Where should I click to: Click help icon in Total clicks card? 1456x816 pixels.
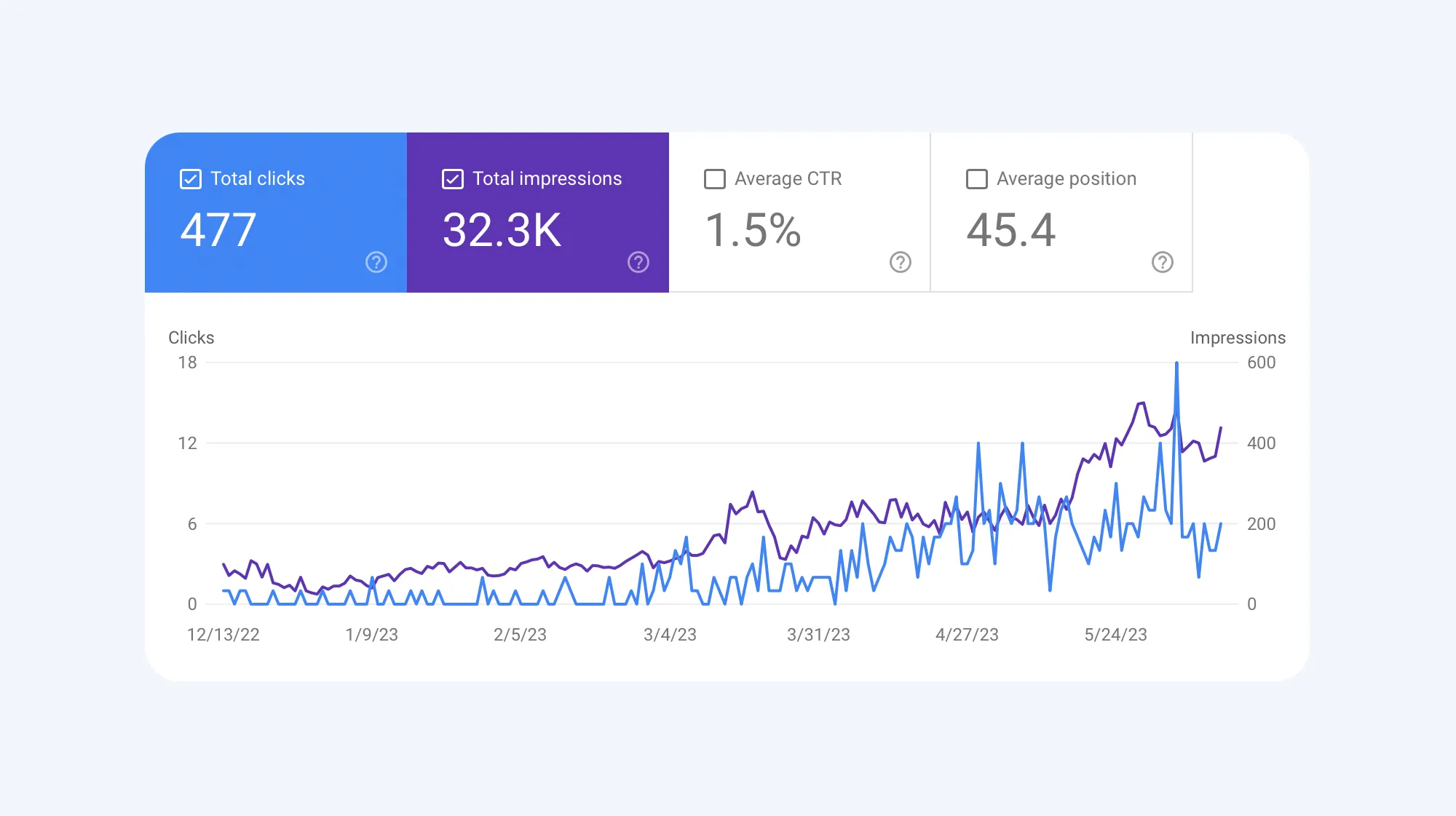[376, 262]
